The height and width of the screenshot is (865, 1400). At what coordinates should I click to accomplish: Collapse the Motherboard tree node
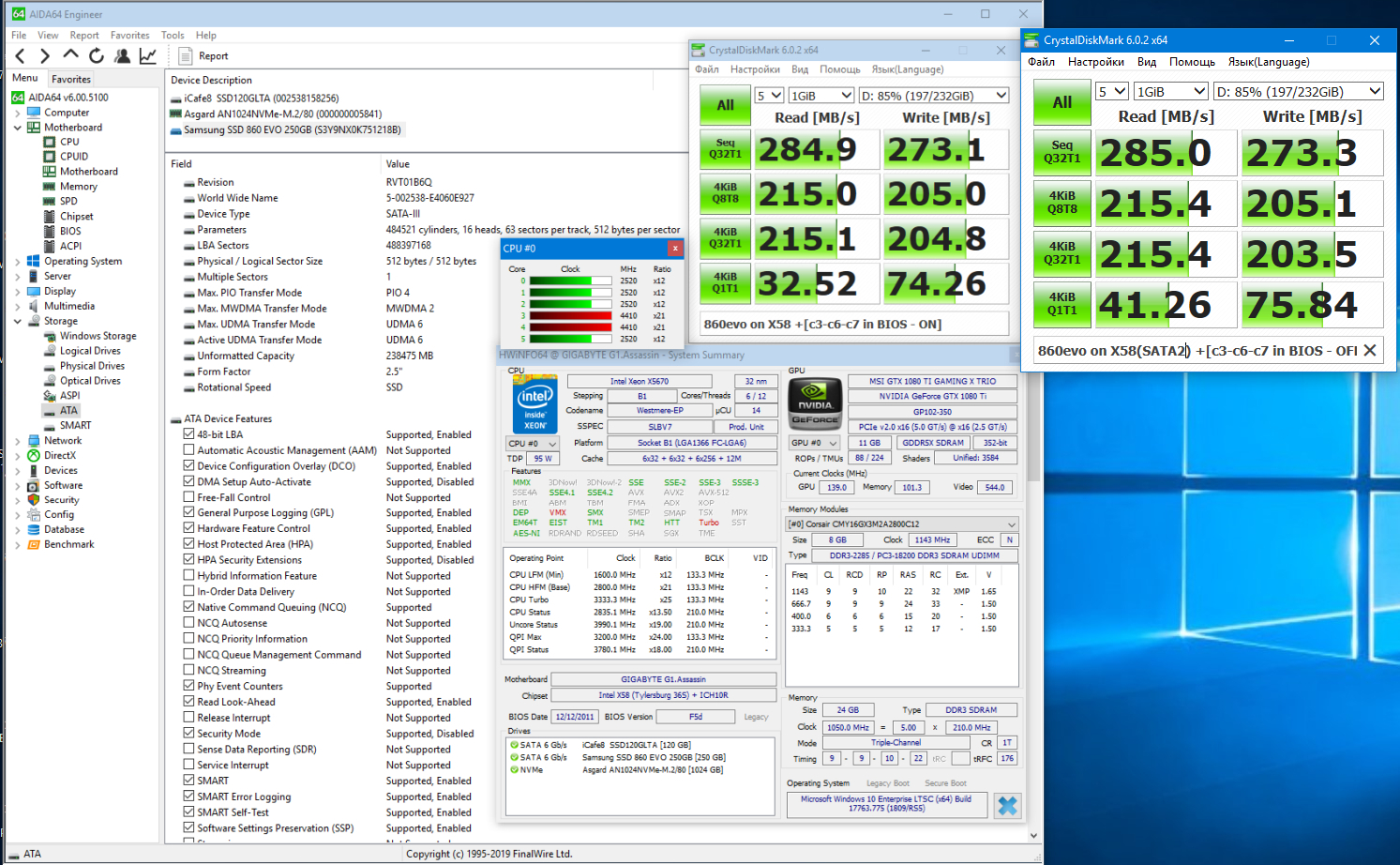pyautogui.click(x=18, y=128)
